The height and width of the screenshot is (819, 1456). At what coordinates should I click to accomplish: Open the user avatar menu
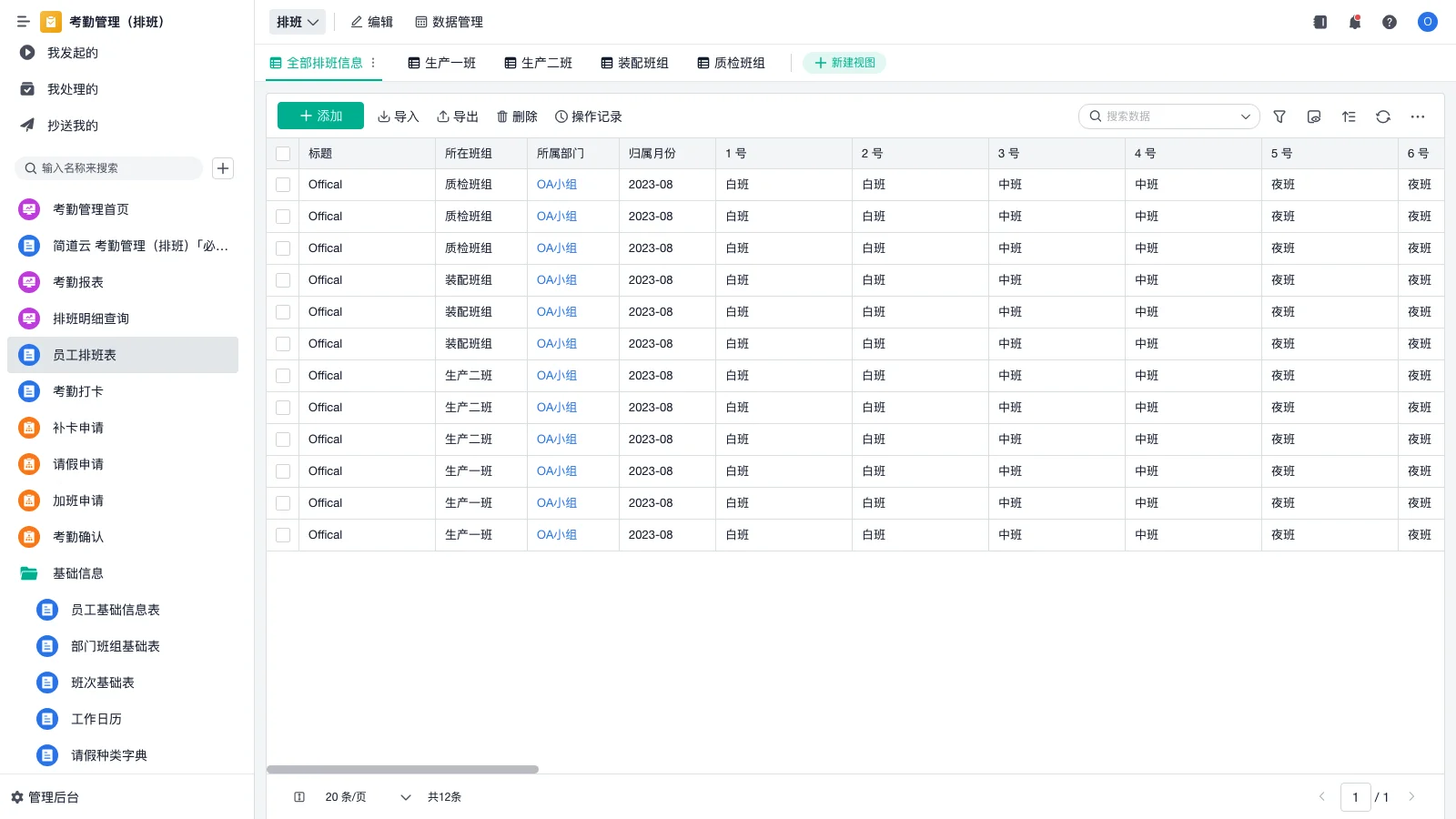[x=1428, y=22]
